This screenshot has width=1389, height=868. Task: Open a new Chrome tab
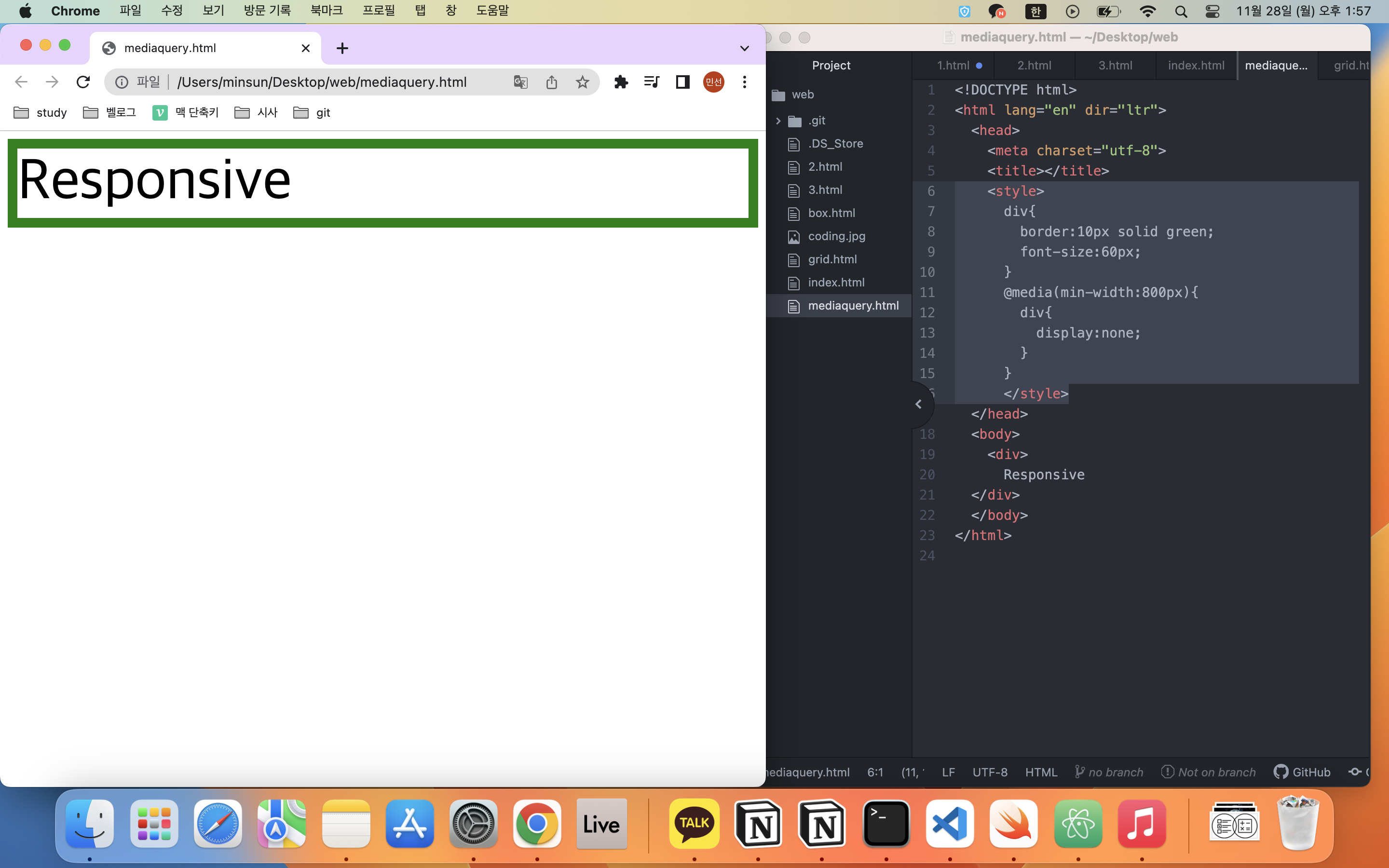pyautogui.click(x=342, y=48)
